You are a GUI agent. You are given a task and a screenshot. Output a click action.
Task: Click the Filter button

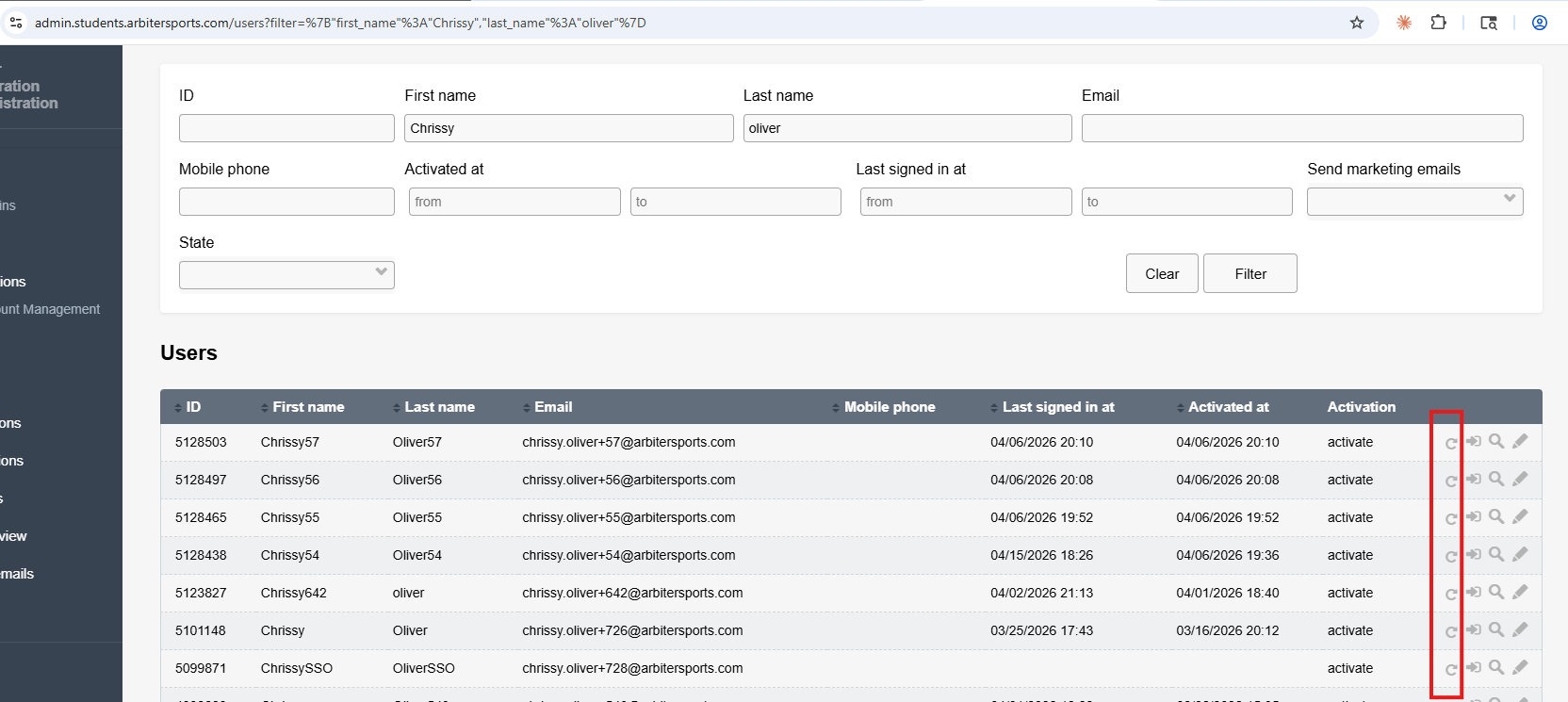coord(1250,273)
